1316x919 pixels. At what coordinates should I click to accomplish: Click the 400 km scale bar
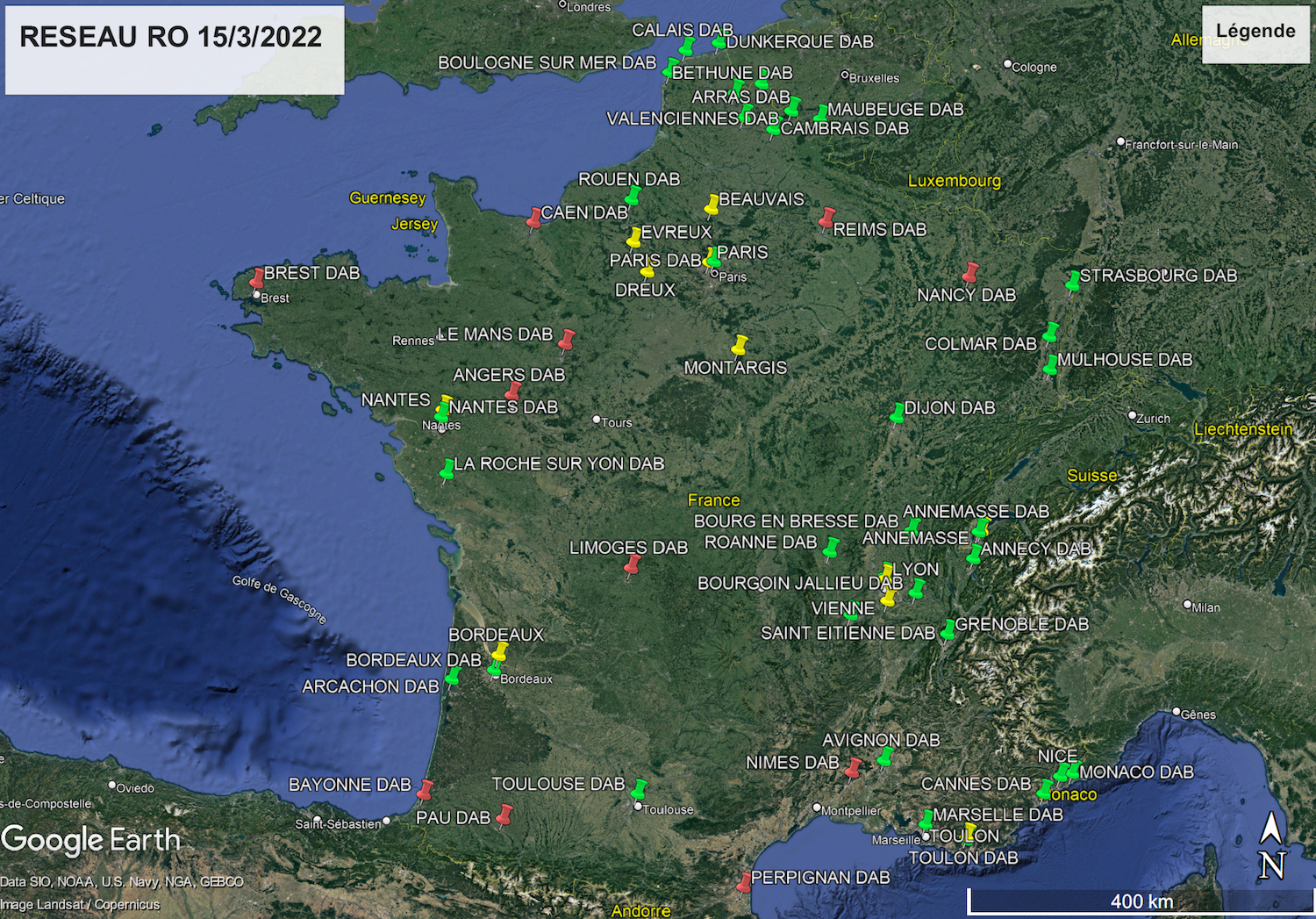tap(1141, 901)
